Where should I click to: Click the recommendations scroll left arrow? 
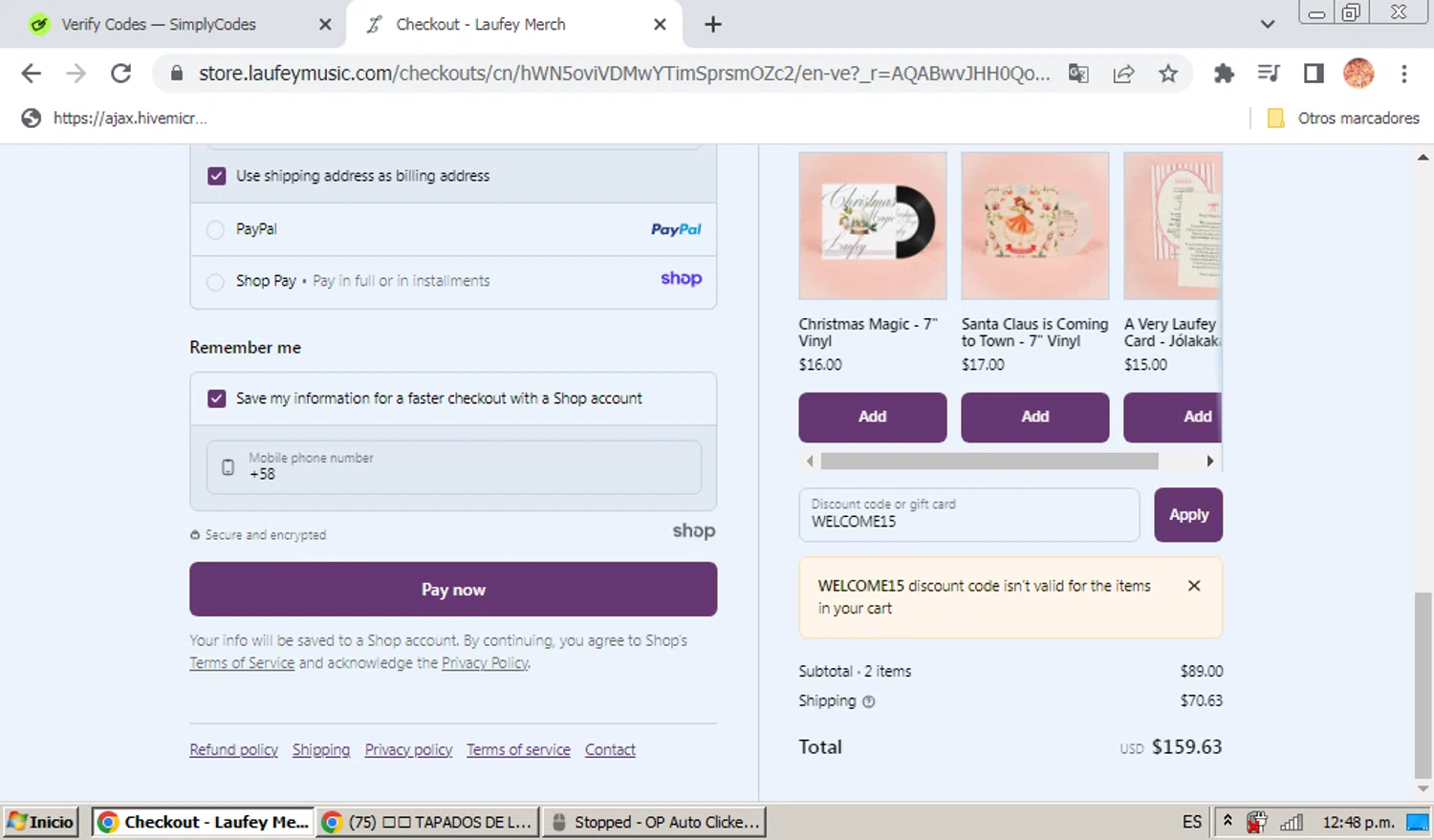(x=810, y=462)
